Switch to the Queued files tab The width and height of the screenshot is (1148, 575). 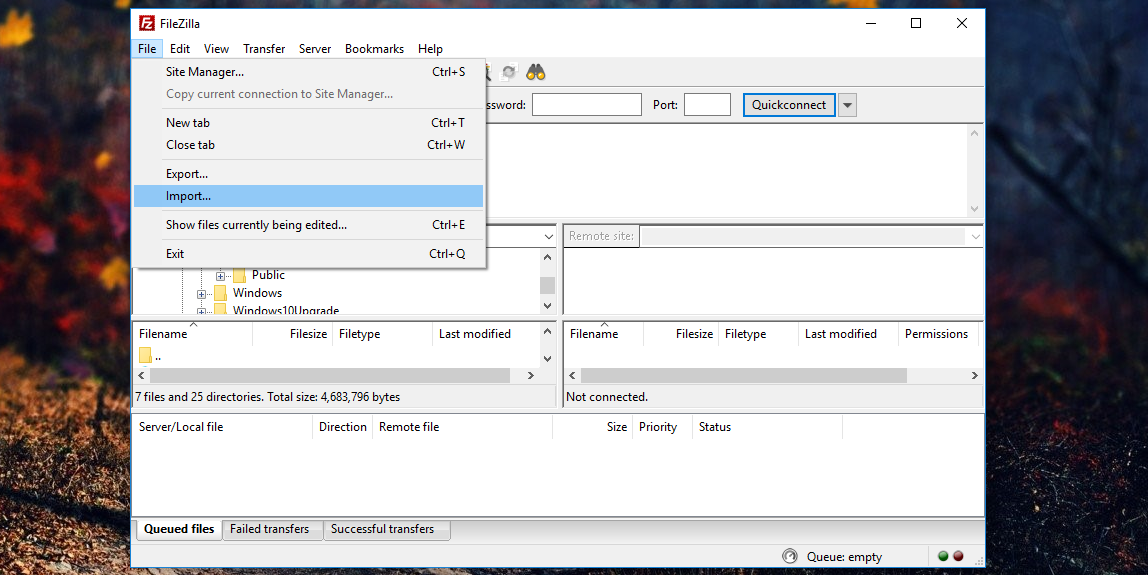(x=179, y=529)
